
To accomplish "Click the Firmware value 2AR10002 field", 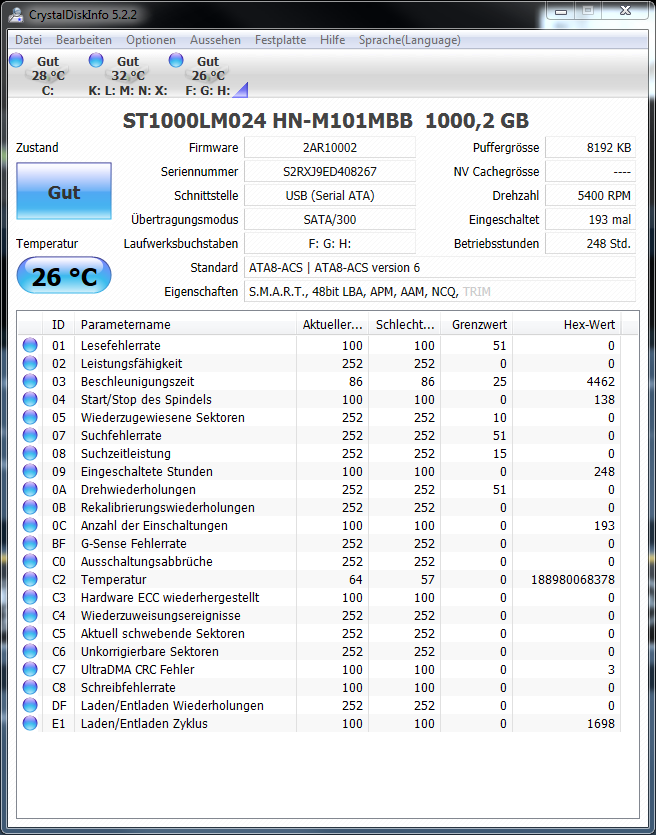I will tap(330, 148).
